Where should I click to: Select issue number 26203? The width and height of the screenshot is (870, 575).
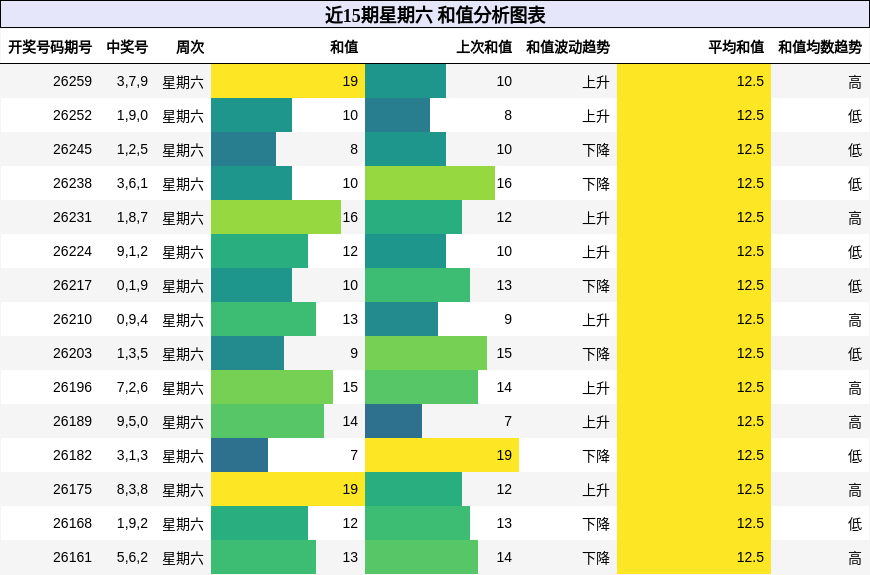(x=73, y=354)
